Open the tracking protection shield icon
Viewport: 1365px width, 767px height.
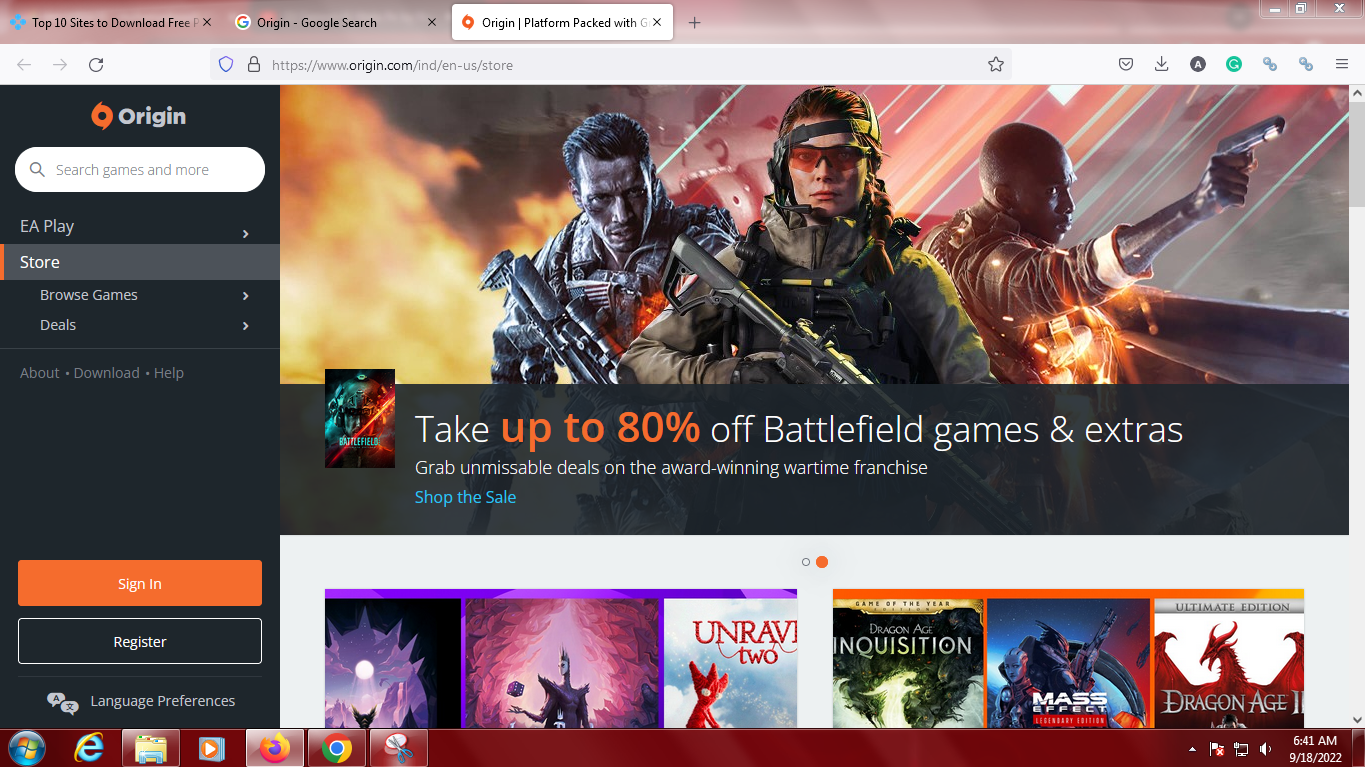pyautogui.click(x=226, y=65)
